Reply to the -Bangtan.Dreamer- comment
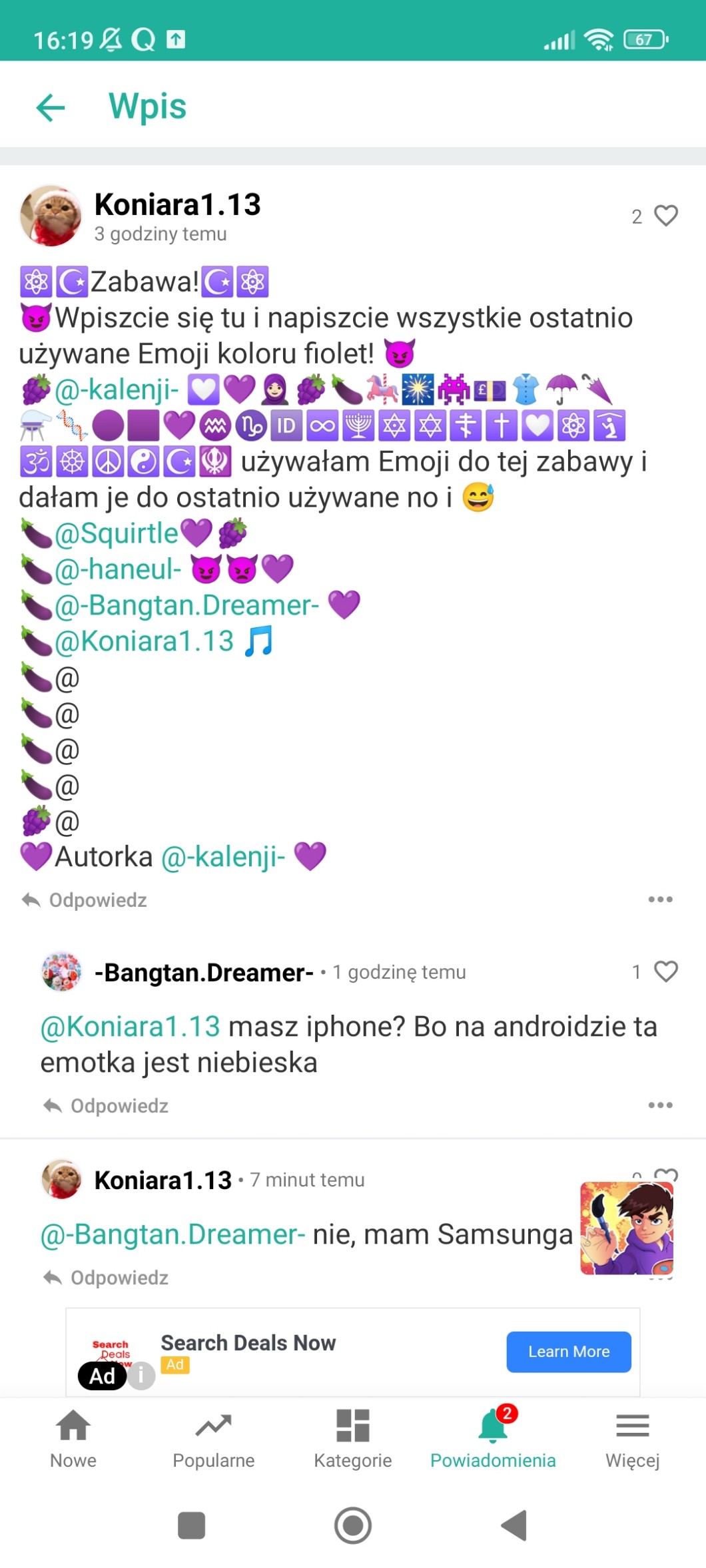The height and width of the screenshot is (1568, 706). (105, 1106)
